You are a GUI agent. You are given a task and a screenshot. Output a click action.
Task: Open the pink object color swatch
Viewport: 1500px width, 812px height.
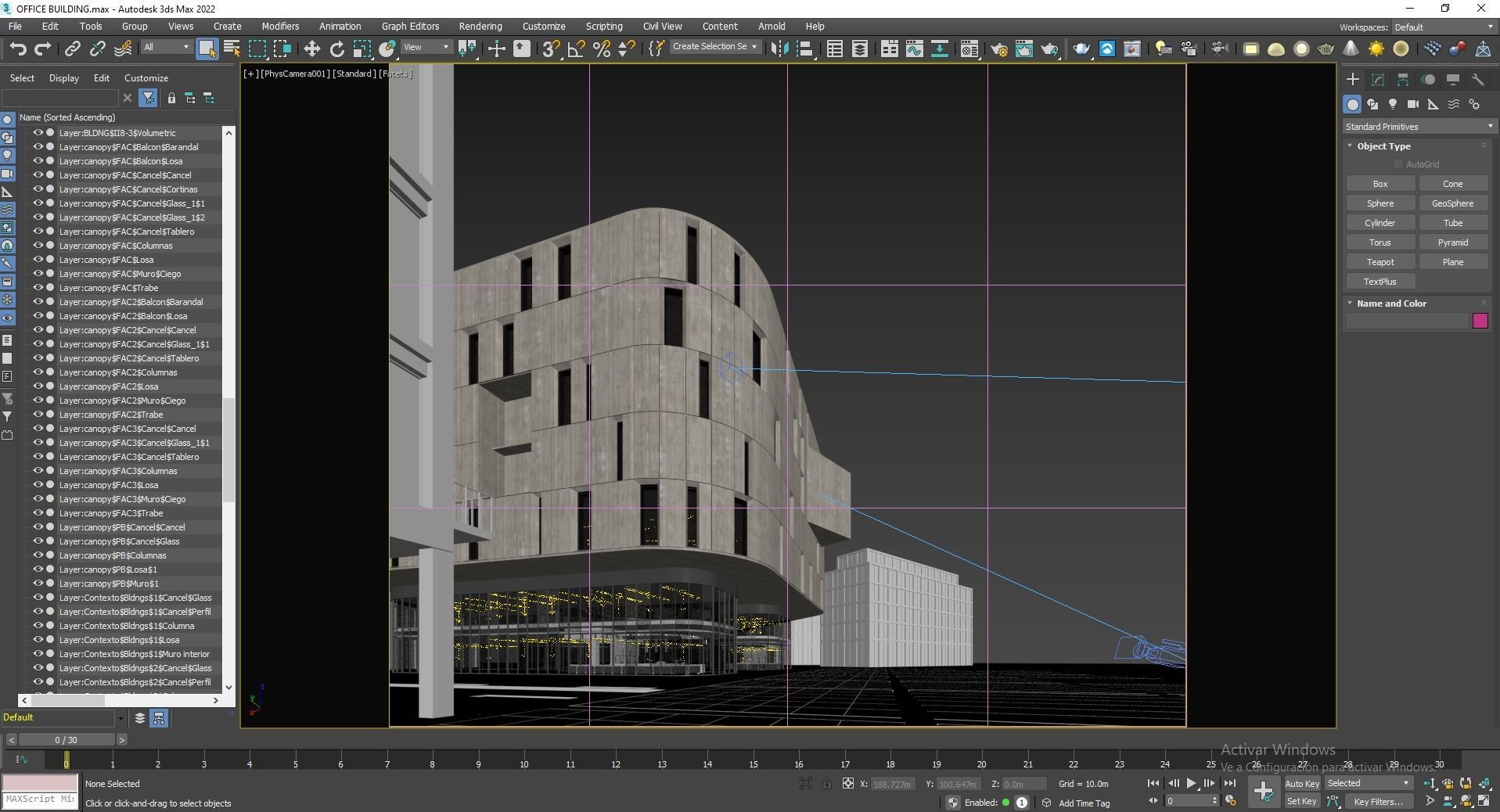pyautogui.click(x=1480, y=321)
